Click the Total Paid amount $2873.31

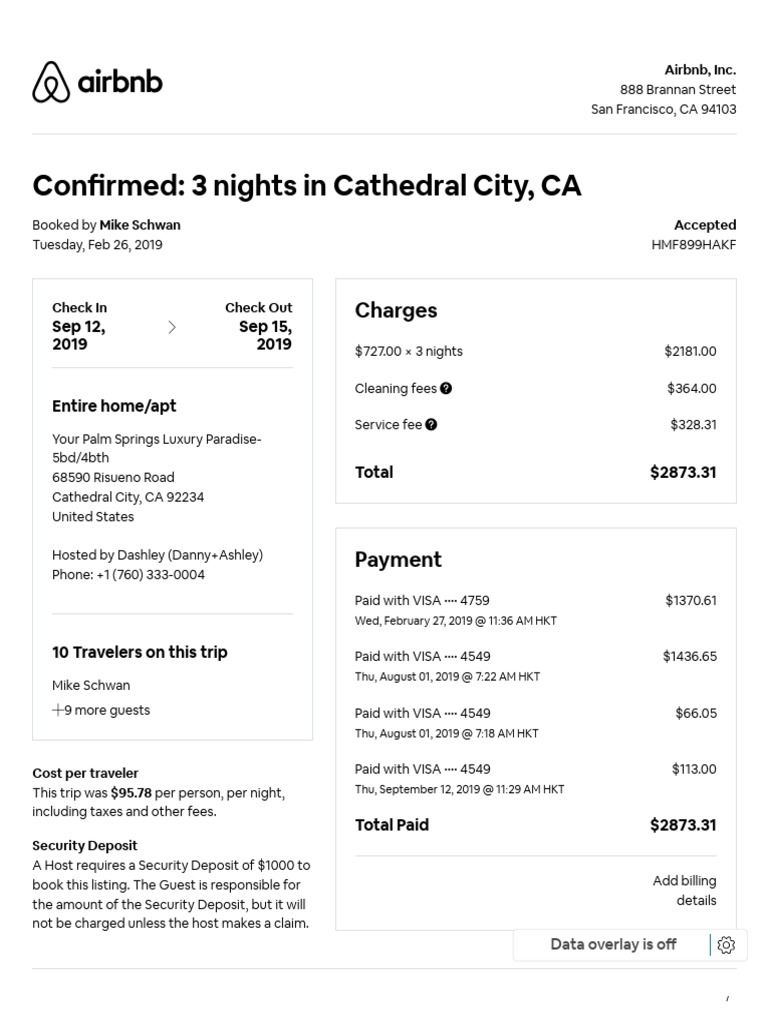pos(683,825)
